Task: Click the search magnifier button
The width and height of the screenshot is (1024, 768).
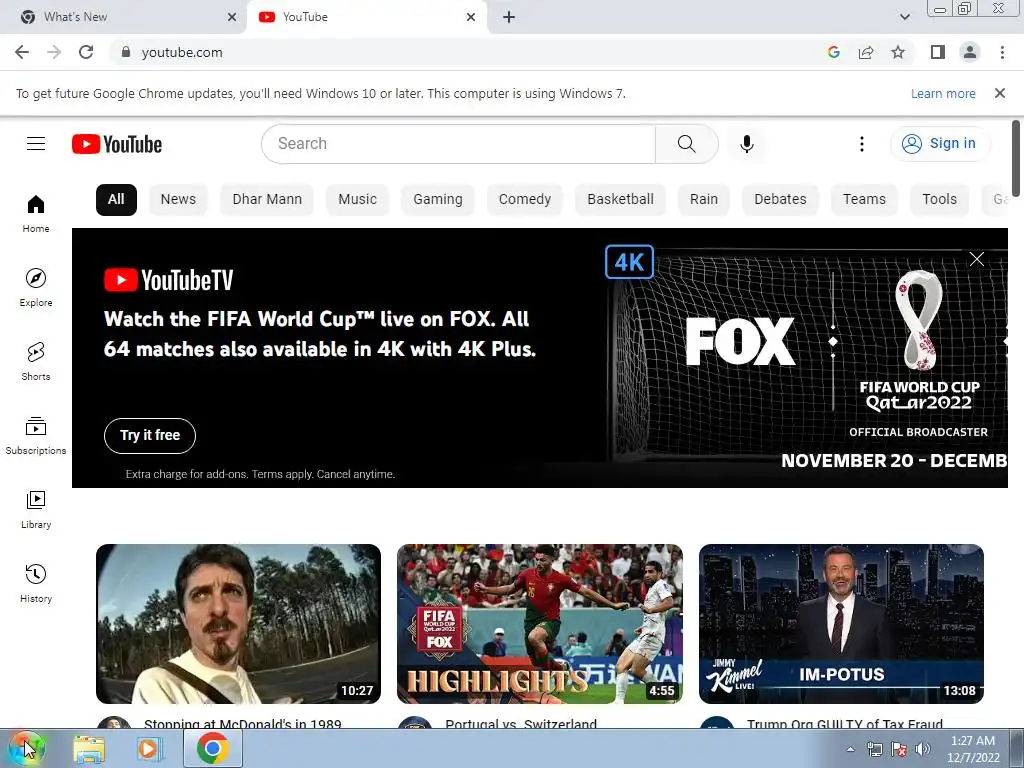Action: [686, 144]
